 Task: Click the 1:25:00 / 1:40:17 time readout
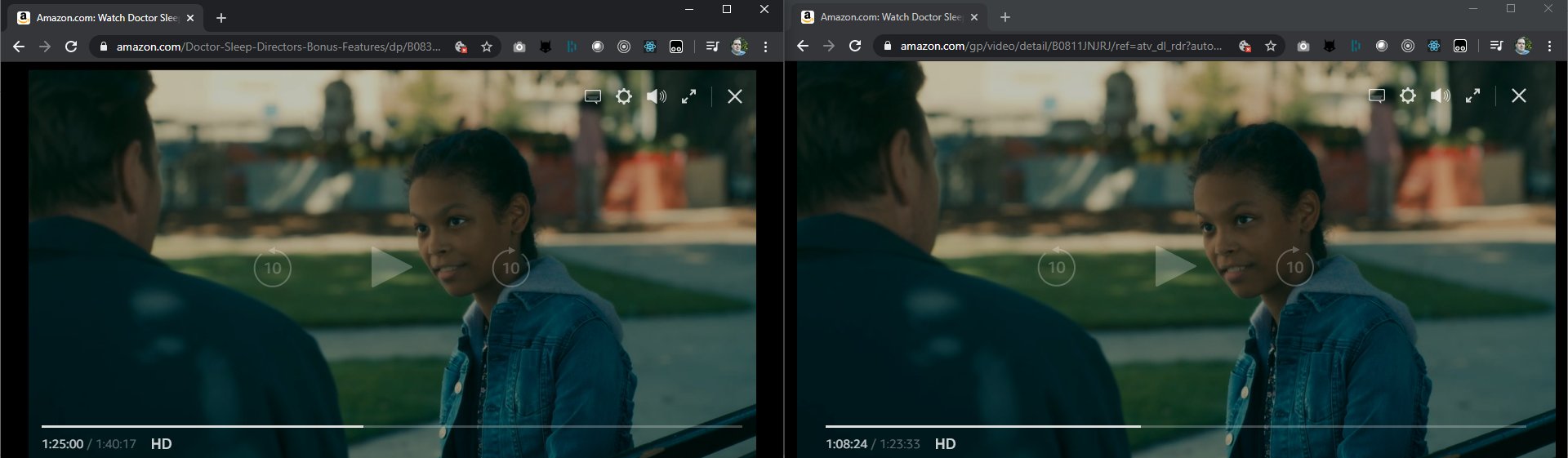point(89,444)
